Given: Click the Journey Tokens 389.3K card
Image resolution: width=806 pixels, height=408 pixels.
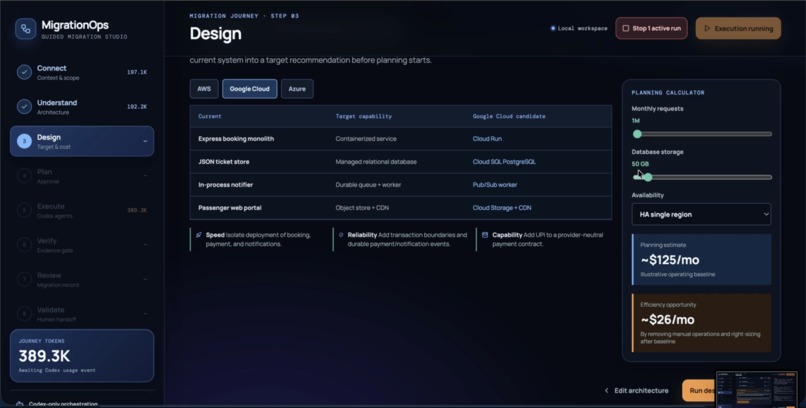Looking at the screenshot, I should pyautogui.click(x=82, y=356).
